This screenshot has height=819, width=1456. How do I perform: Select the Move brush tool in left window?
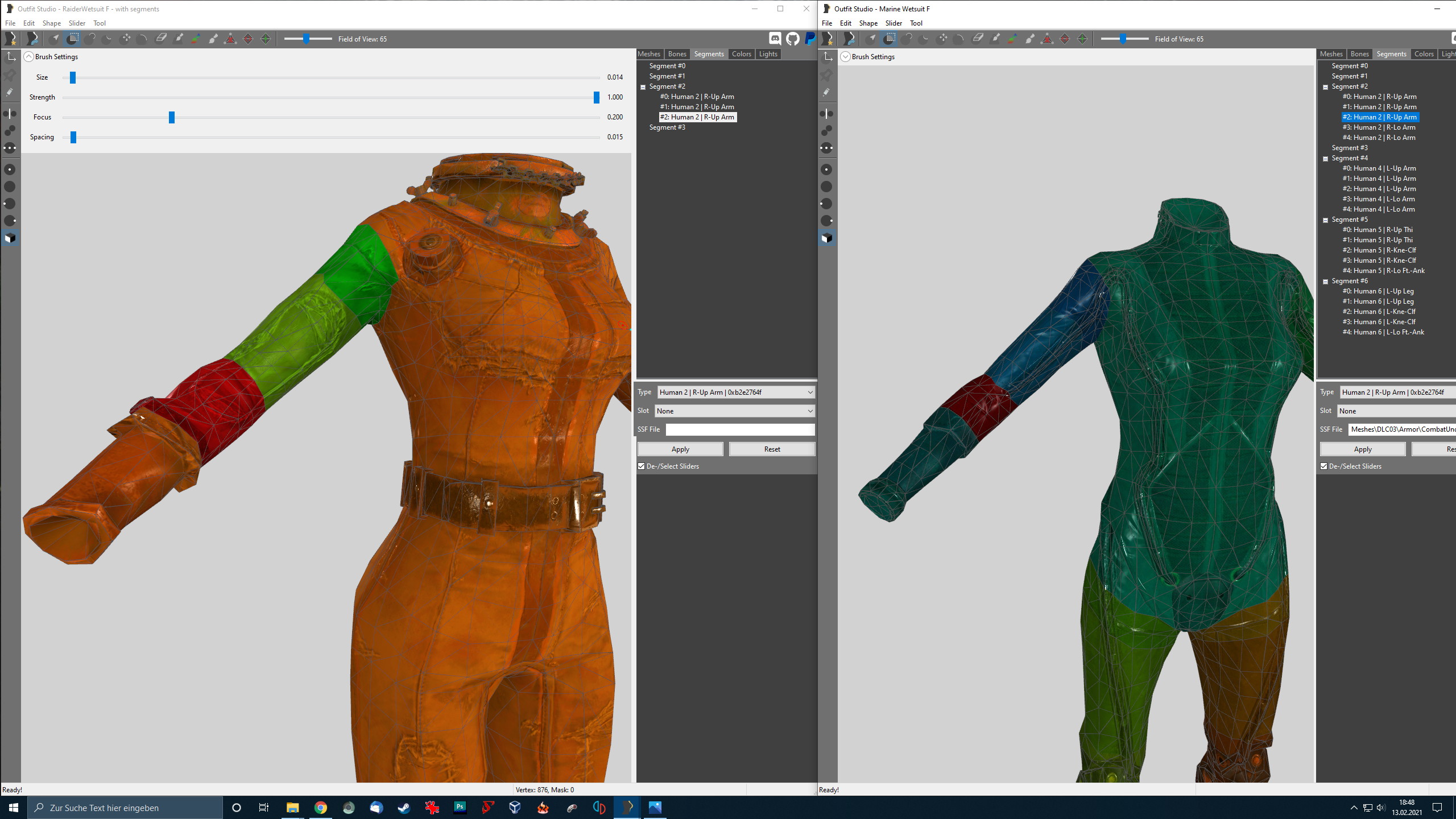click(125, 39)
